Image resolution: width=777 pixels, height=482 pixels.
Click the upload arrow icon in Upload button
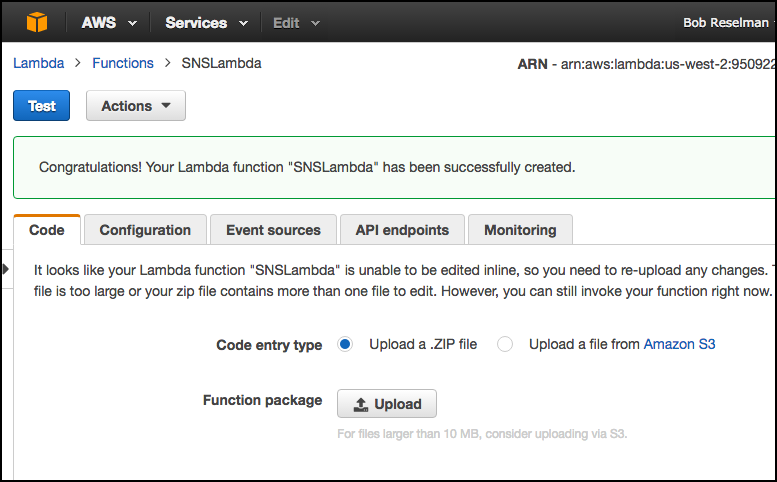click(360, 405)
